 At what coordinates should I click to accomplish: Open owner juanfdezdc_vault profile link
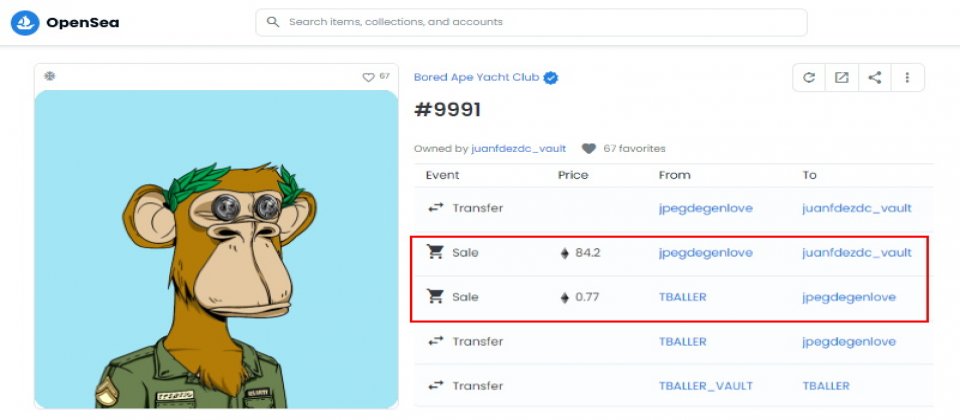click(x=519, y=149)
